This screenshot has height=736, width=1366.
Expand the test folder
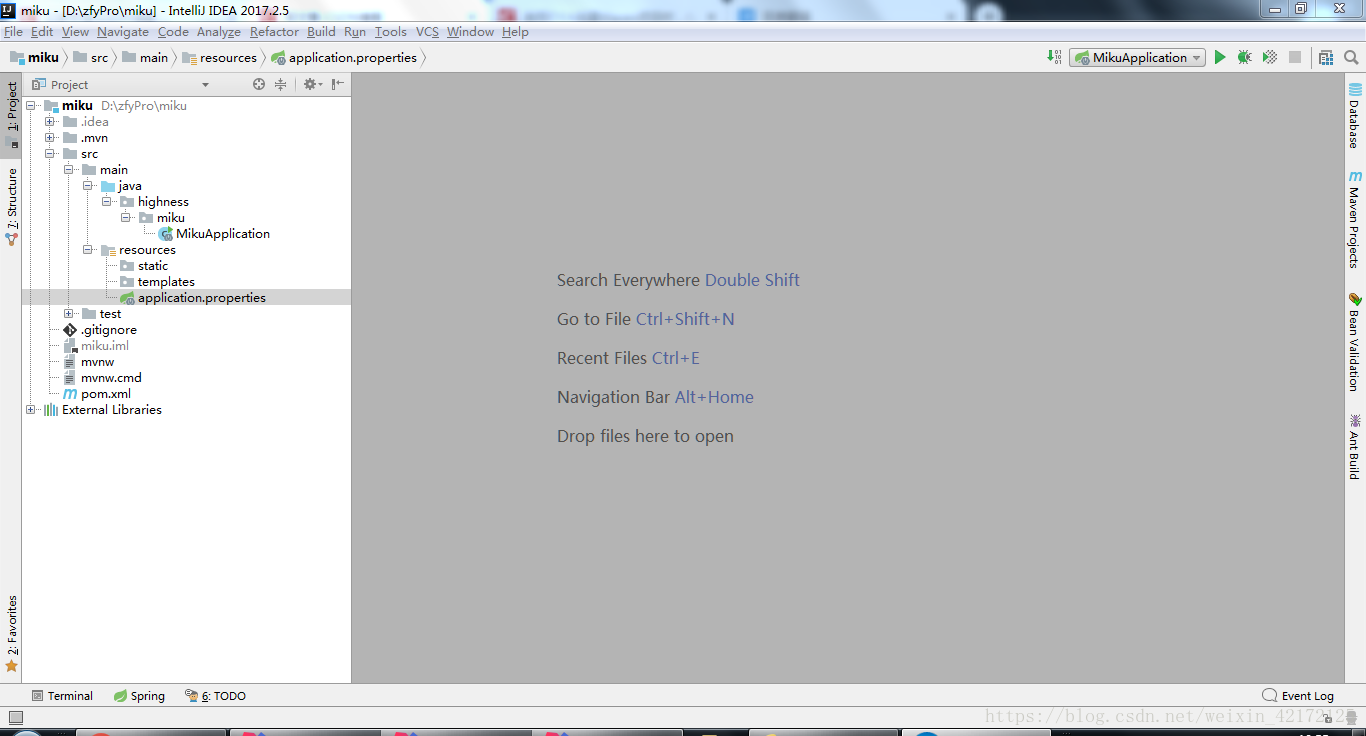pyautogui.click(x=69, y=314)
